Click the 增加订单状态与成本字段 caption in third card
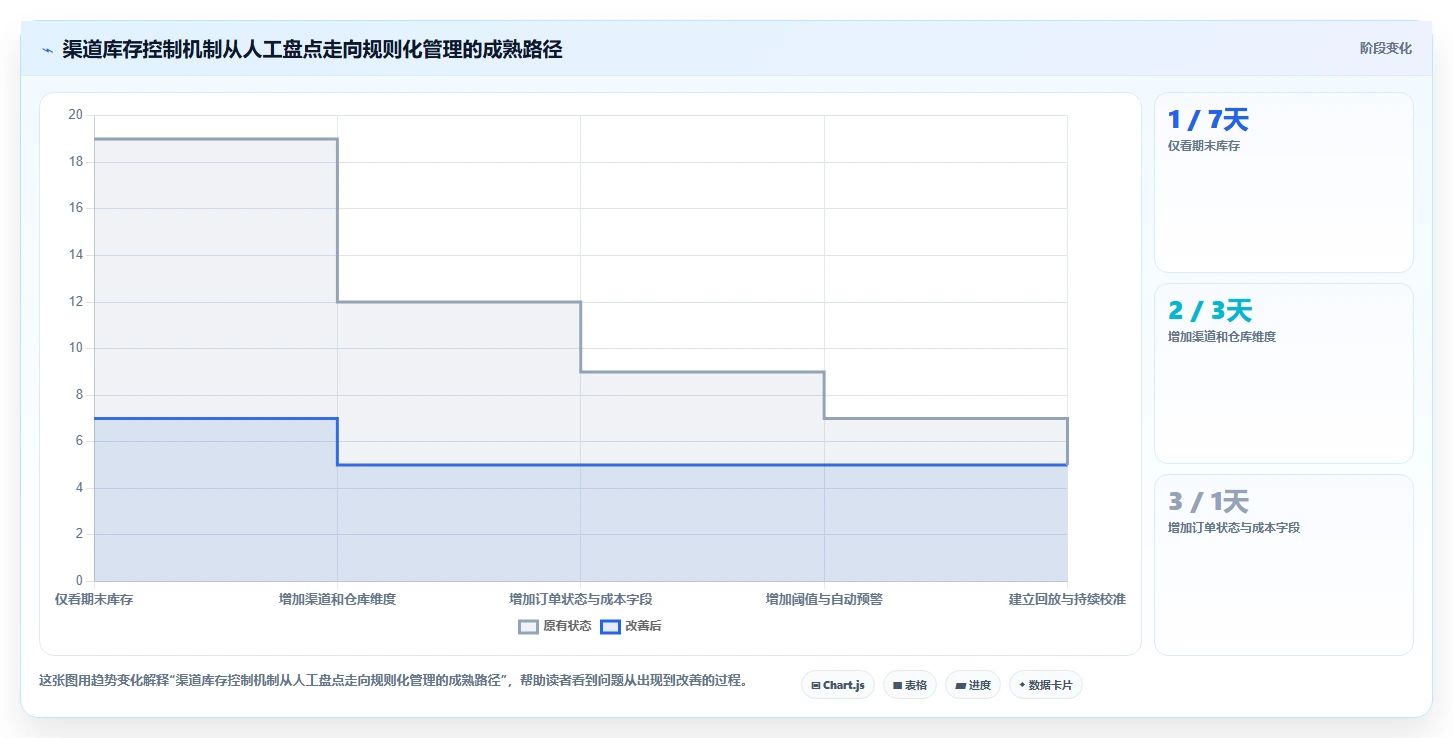 click(1234, 528)
